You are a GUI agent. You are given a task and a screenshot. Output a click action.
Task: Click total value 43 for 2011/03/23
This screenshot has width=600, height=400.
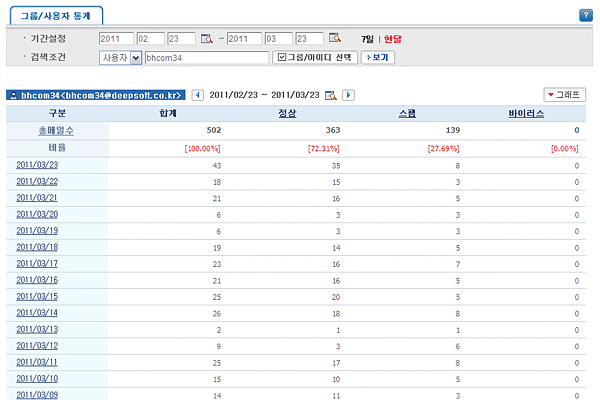coord(217,166)
